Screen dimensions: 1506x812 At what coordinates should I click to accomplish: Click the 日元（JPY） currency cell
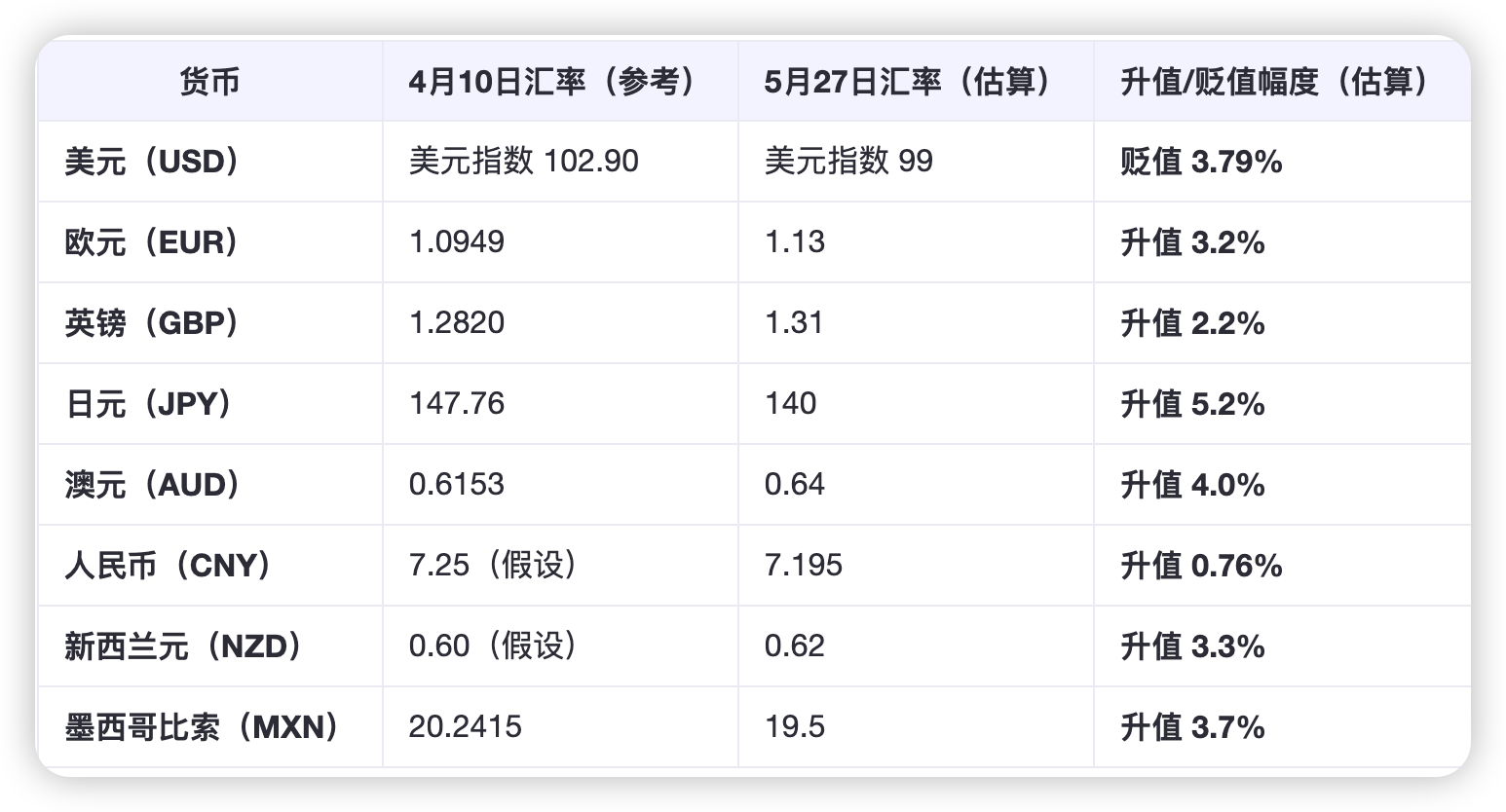pos(150,404)
